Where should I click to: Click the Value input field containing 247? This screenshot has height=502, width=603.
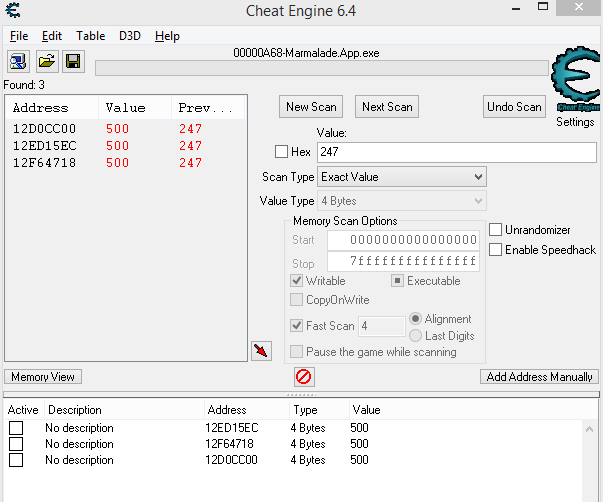(456, 152)
